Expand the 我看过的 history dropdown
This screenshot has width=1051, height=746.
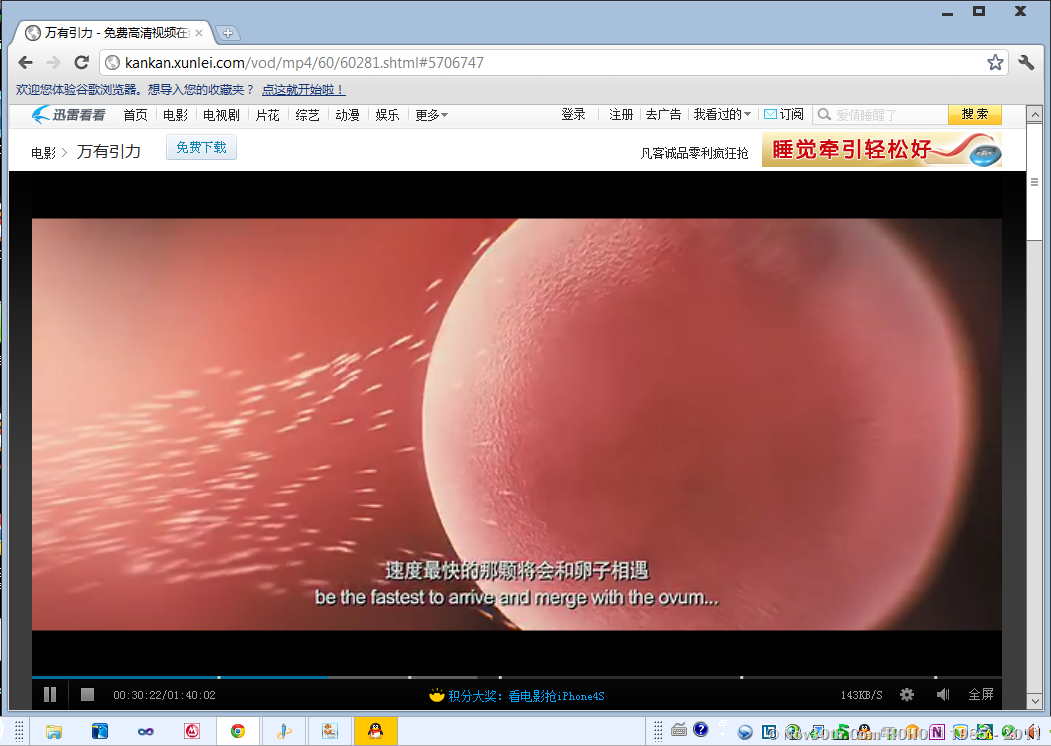coord(722,115)
